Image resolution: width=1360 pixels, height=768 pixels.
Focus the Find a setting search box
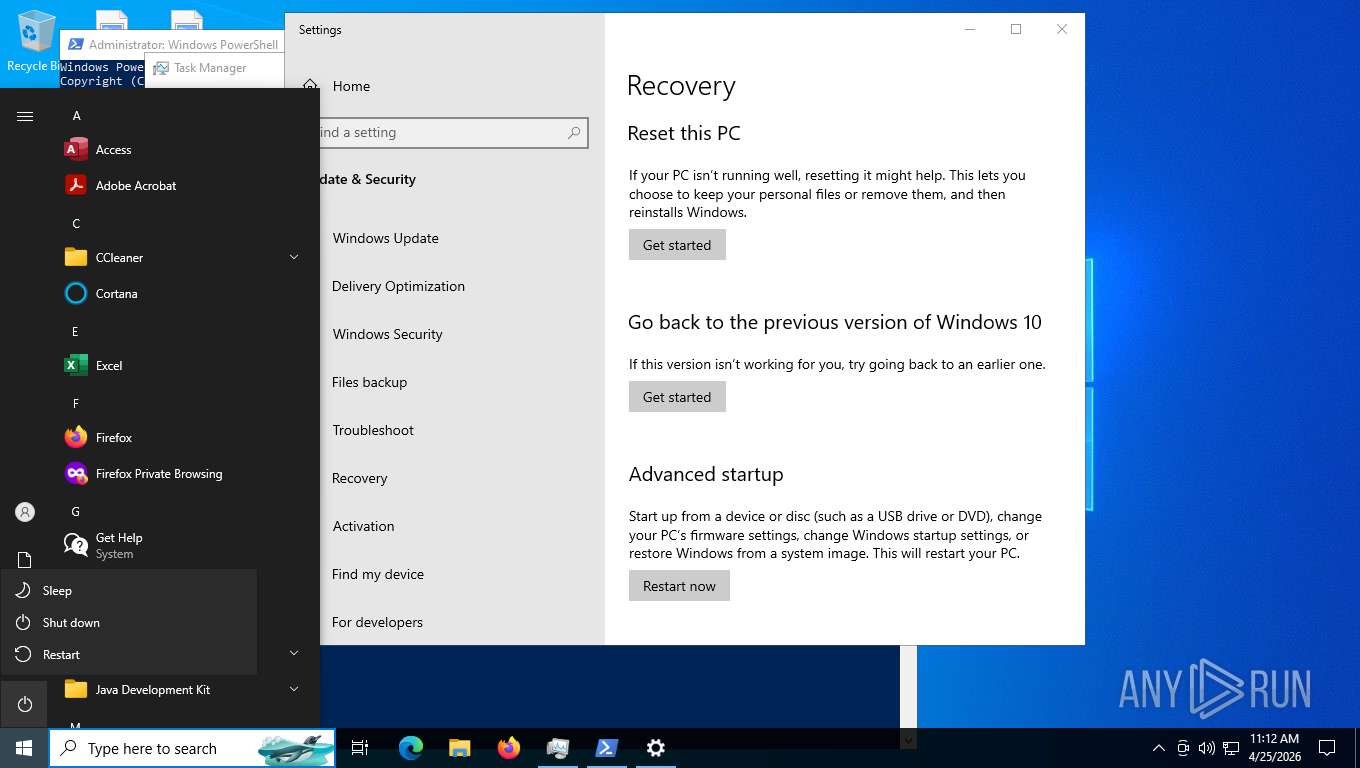click(454, 132)
